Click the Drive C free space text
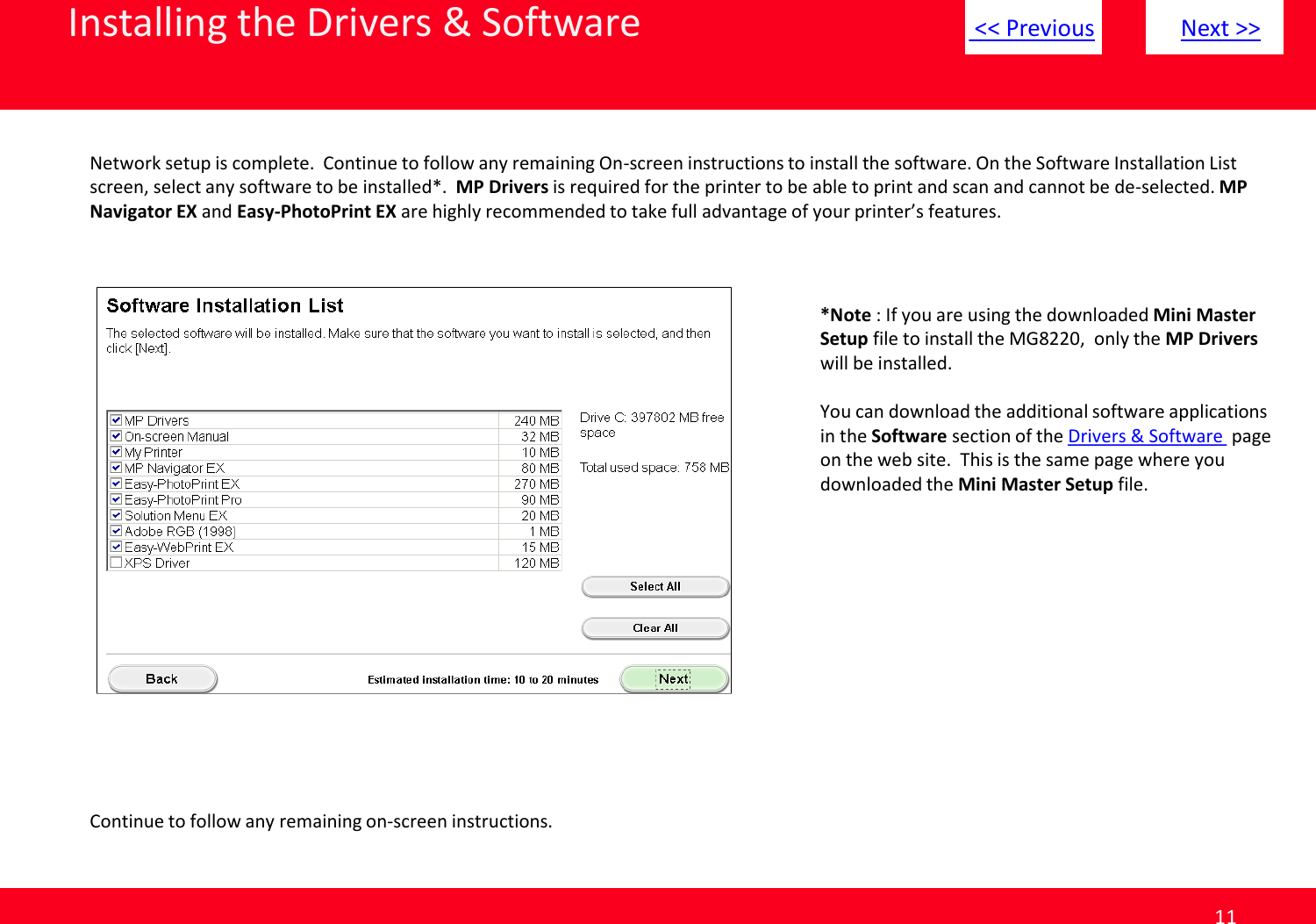 652,425
